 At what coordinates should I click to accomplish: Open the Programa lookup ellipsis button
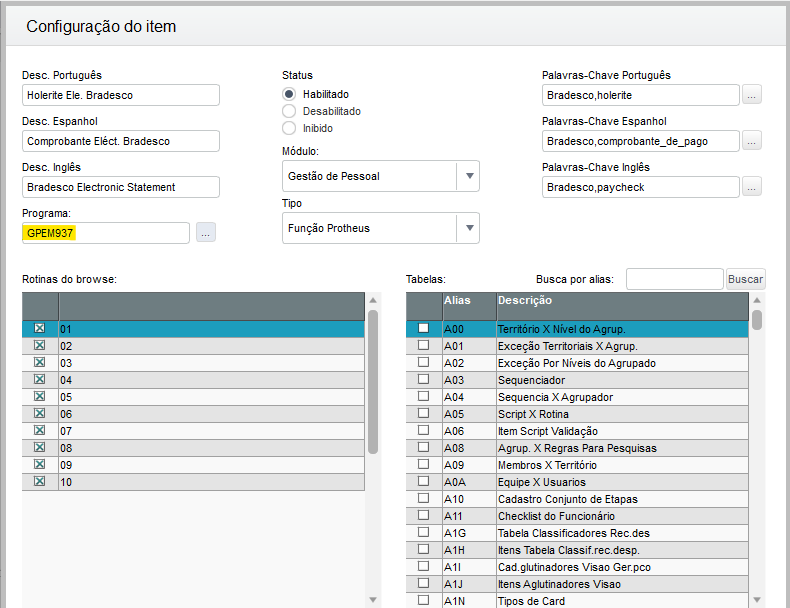pyautogui.click(x=206, y=232)
